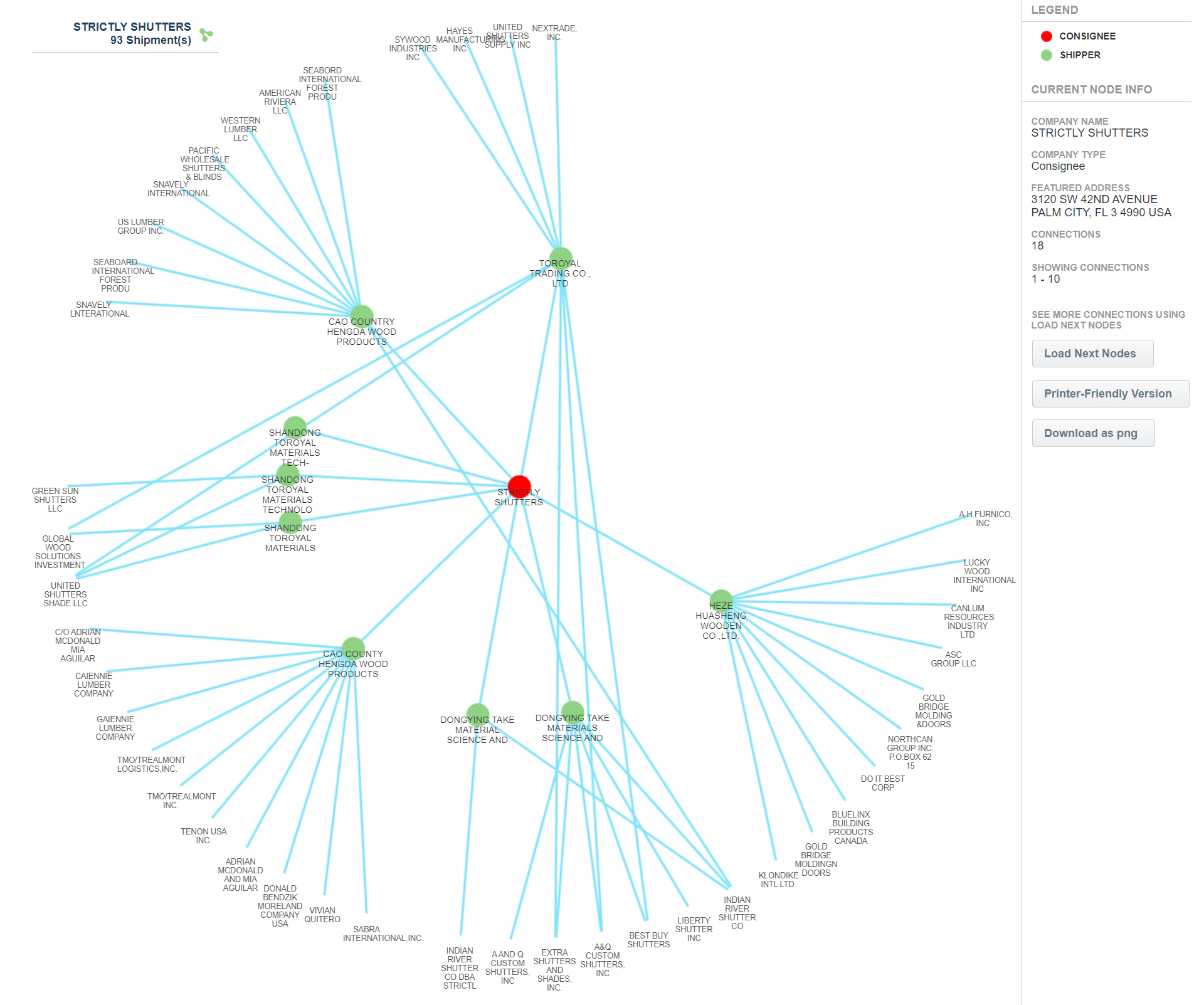Viewport: 1204px width, 1005px height.
Task: Click the TMO/TREALMONT LOGISTICS,INC. label
Action: click(150, 764)
